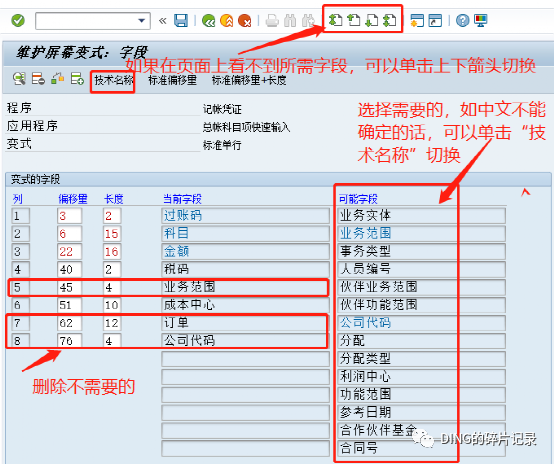Click offset field with value 40
554x464 pixels.
(69, 269)
